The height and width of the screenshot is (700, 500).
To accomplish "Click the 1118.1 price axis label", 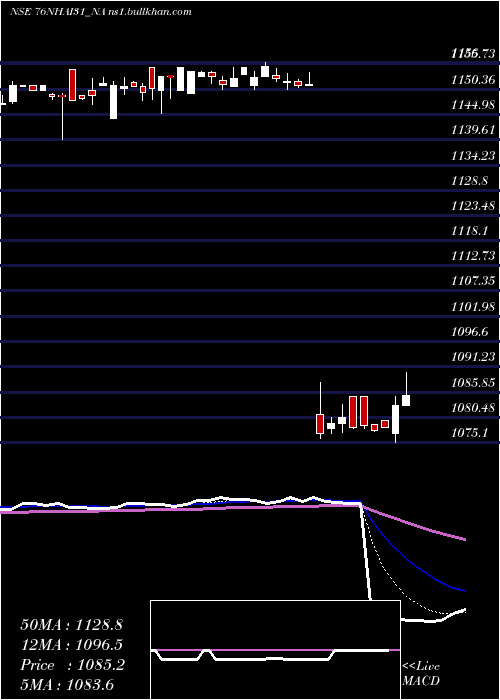I will (x=470, y=230).
